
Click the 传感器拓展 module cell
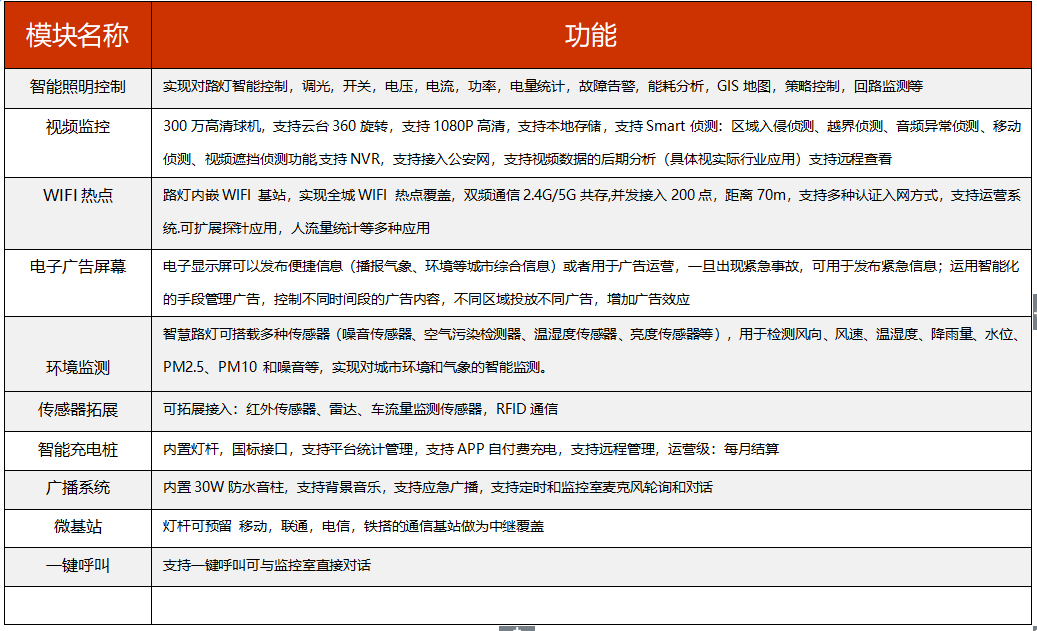(x=78, y=410)
